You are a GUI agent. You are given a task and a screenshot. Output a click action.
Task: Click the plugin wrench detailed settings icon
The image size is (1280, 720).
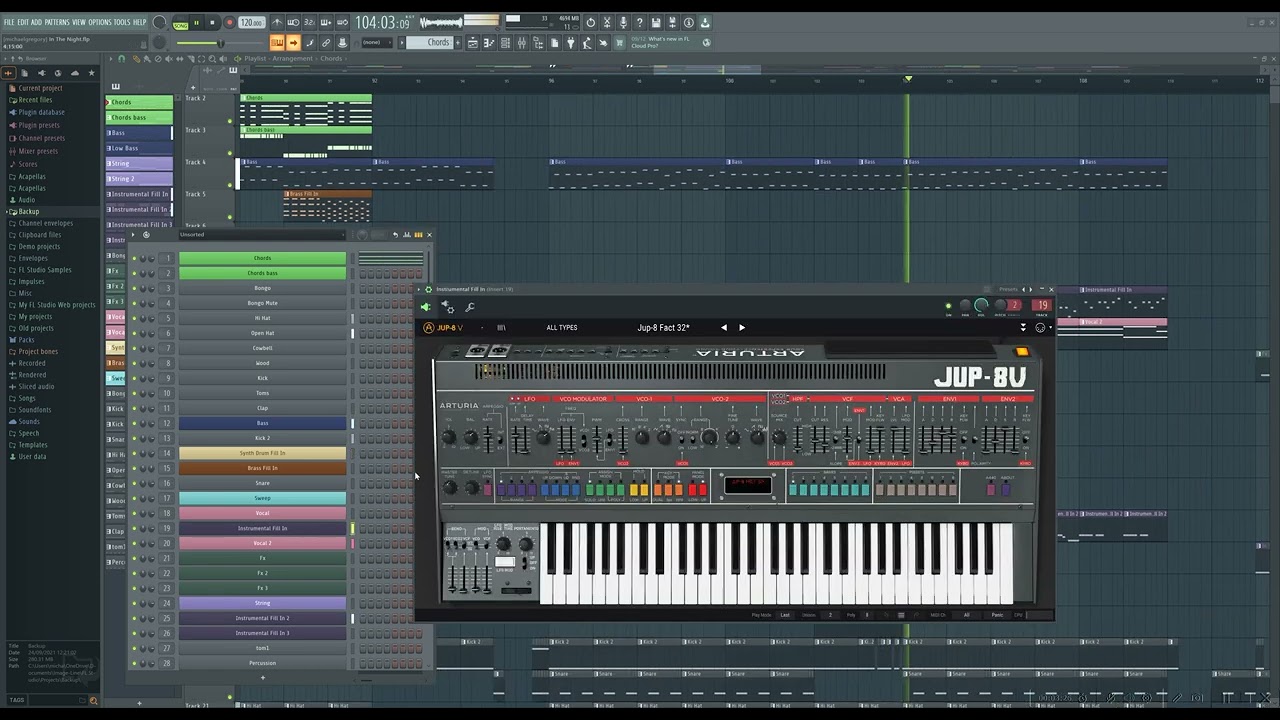point(470,308)
